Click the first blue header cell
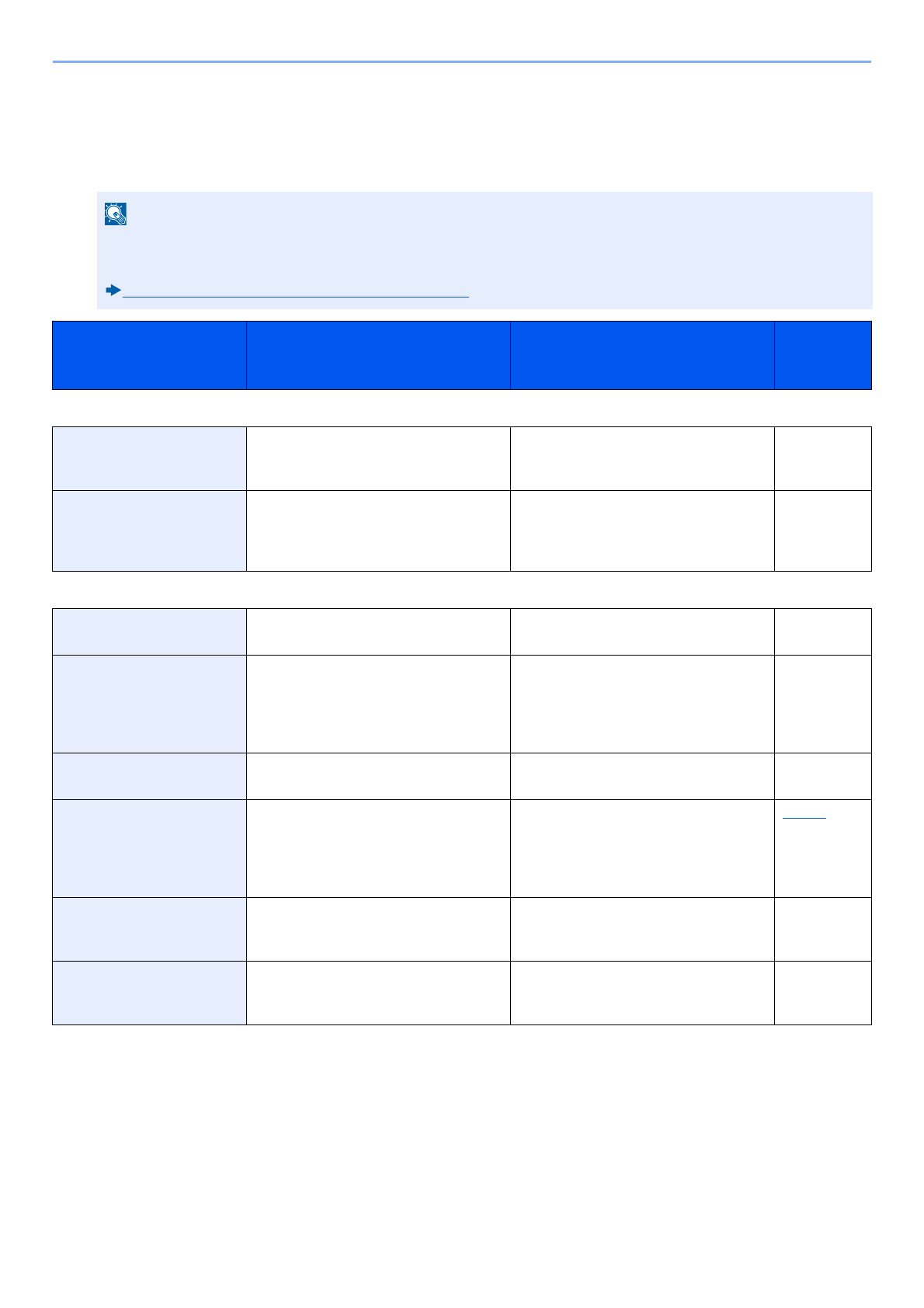924x1308 pixels. click(x=149, y=355)
